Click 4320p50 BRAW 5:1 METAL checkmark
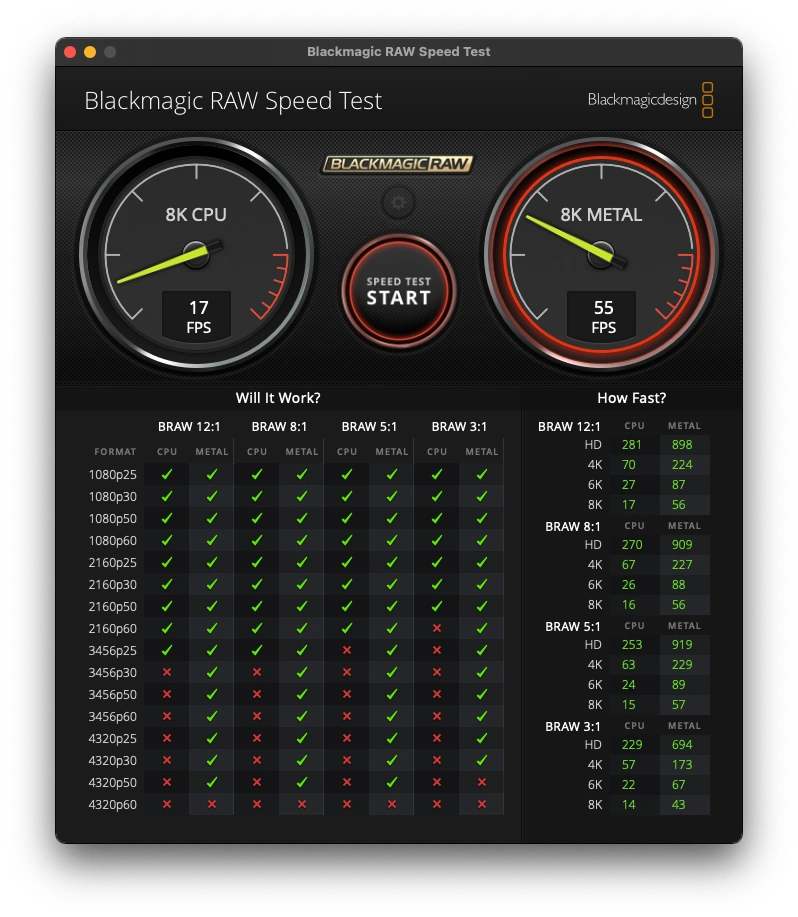 coord(392,782)
